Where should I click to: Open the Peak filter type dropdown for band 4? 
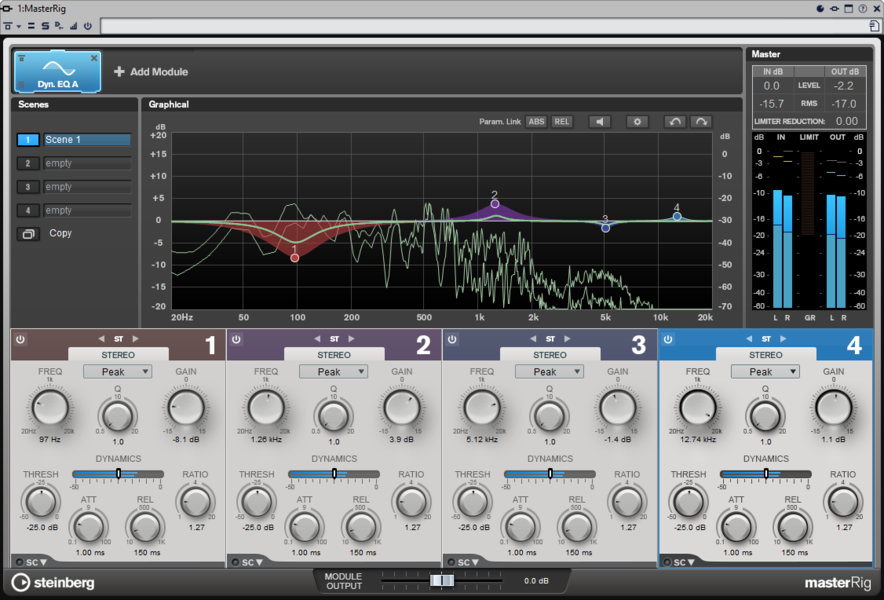tap(765, 372)
